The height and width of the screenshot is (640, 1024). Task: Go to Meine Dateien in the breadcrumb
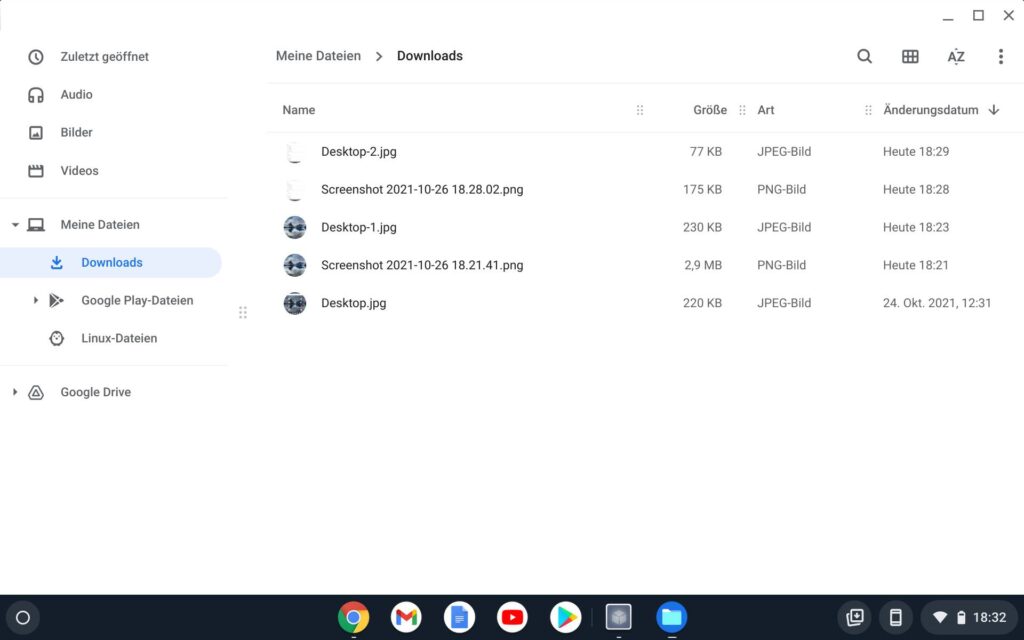point(318,56)
